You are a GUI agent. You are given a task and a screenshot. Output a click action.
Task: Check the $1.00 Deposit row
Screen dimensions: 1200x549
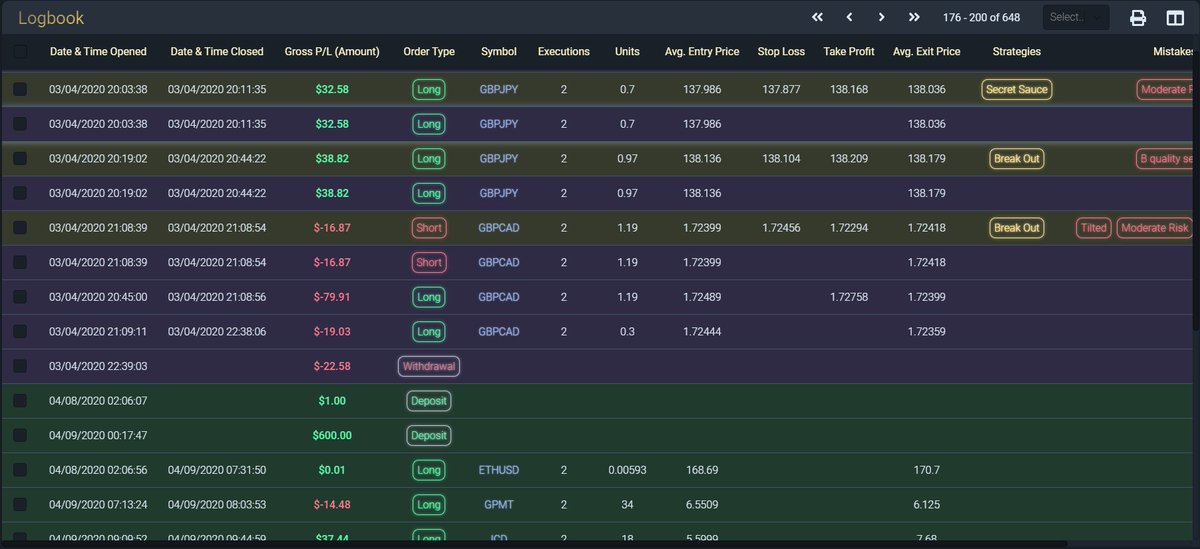tap(21, 401)
